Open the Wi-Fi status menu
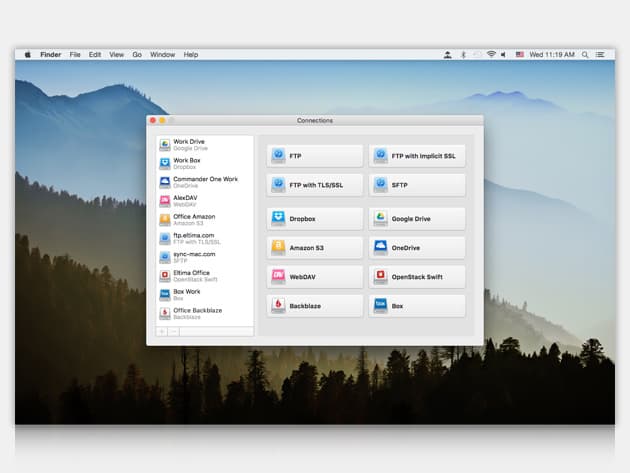 click(x=491, y=54)
